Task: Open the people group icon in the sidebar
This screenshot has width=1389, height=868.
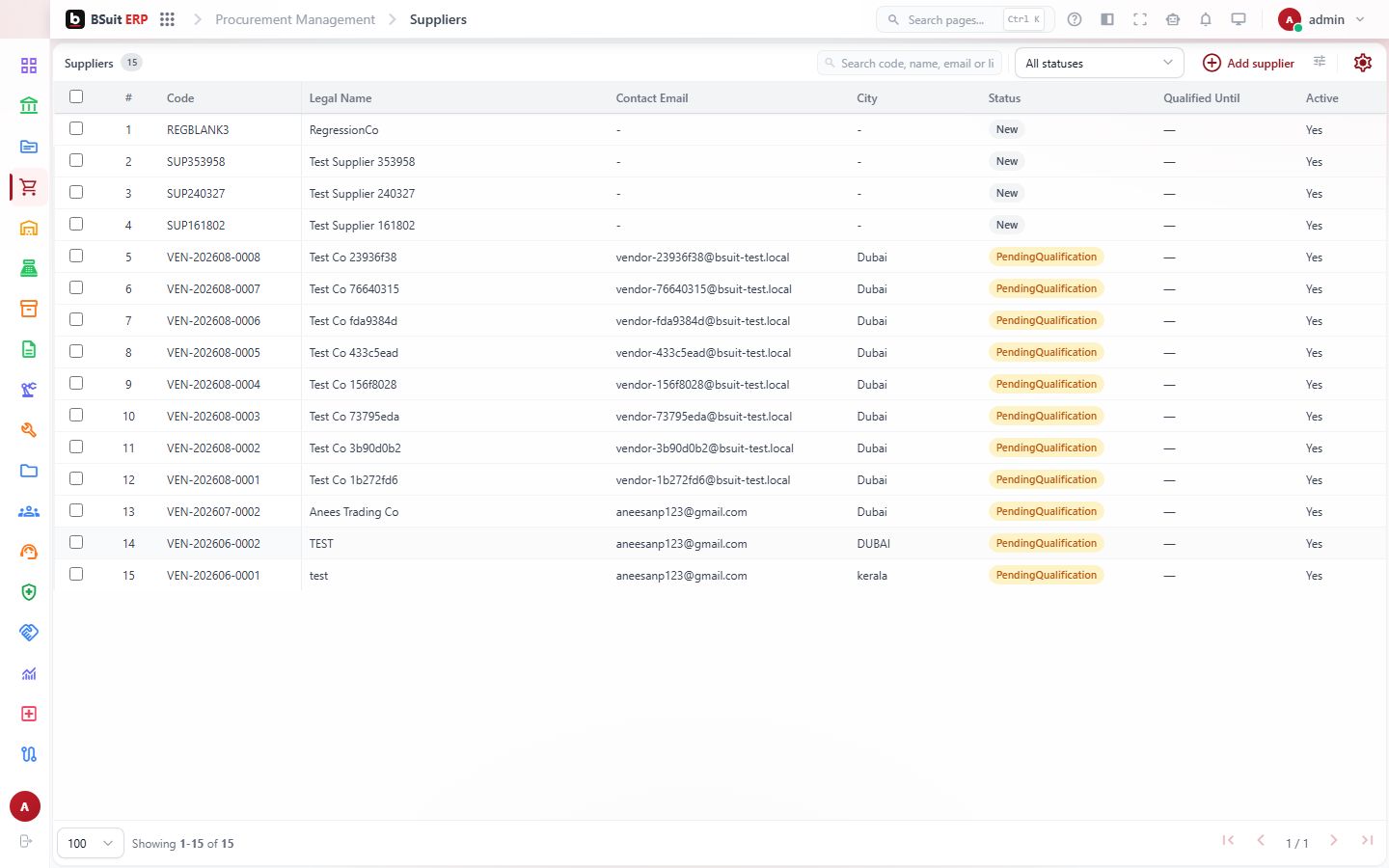Action: 29,511
